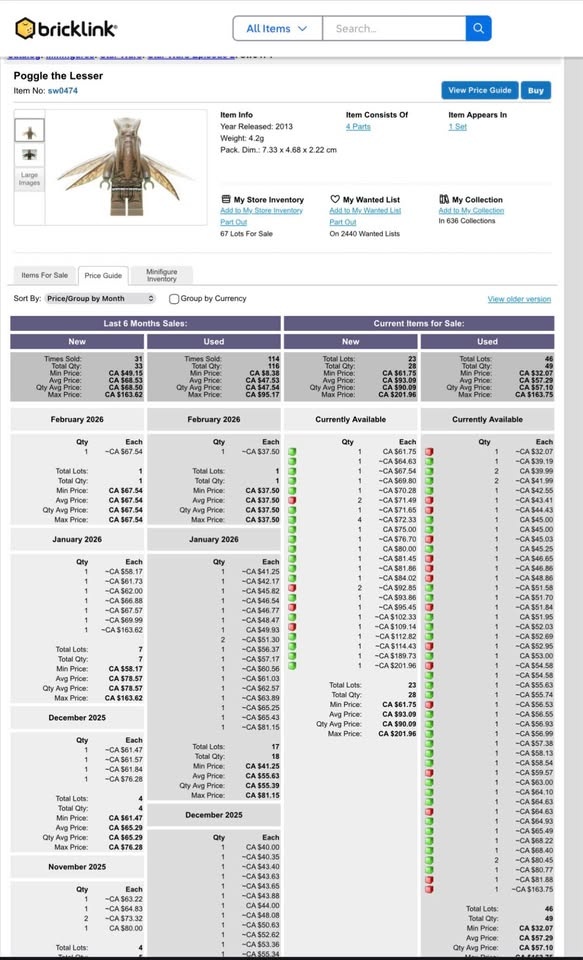This screenshot has height=960, width=583.
Task: Click the My Store Inventory box icon
Action: [225, 199]
